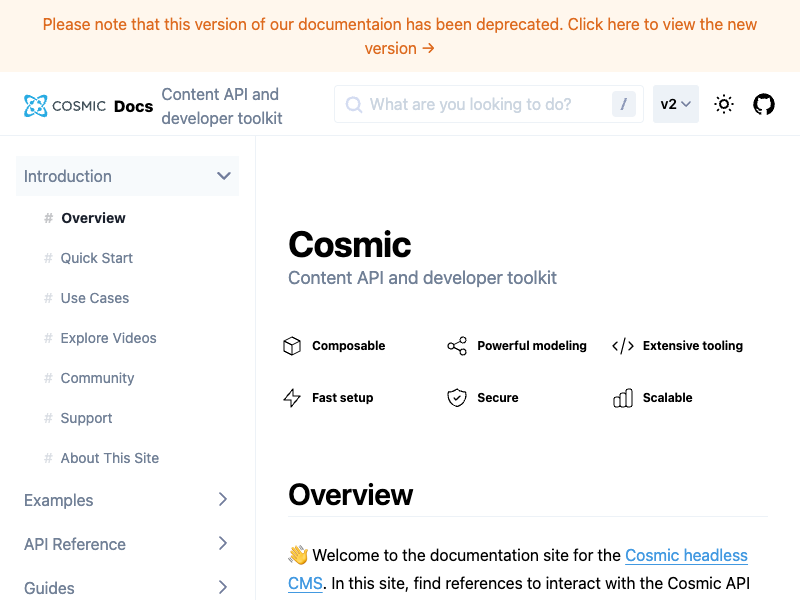Click the 'Secure' feature label
This screenshot has height=600, width=800.
[x=497, y=397]
